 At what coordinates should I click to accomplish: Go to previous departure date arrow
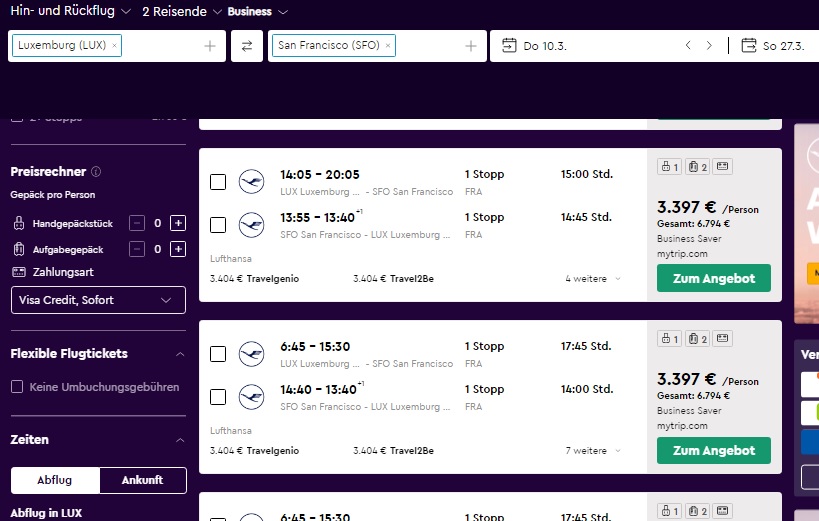pos(688,46)
